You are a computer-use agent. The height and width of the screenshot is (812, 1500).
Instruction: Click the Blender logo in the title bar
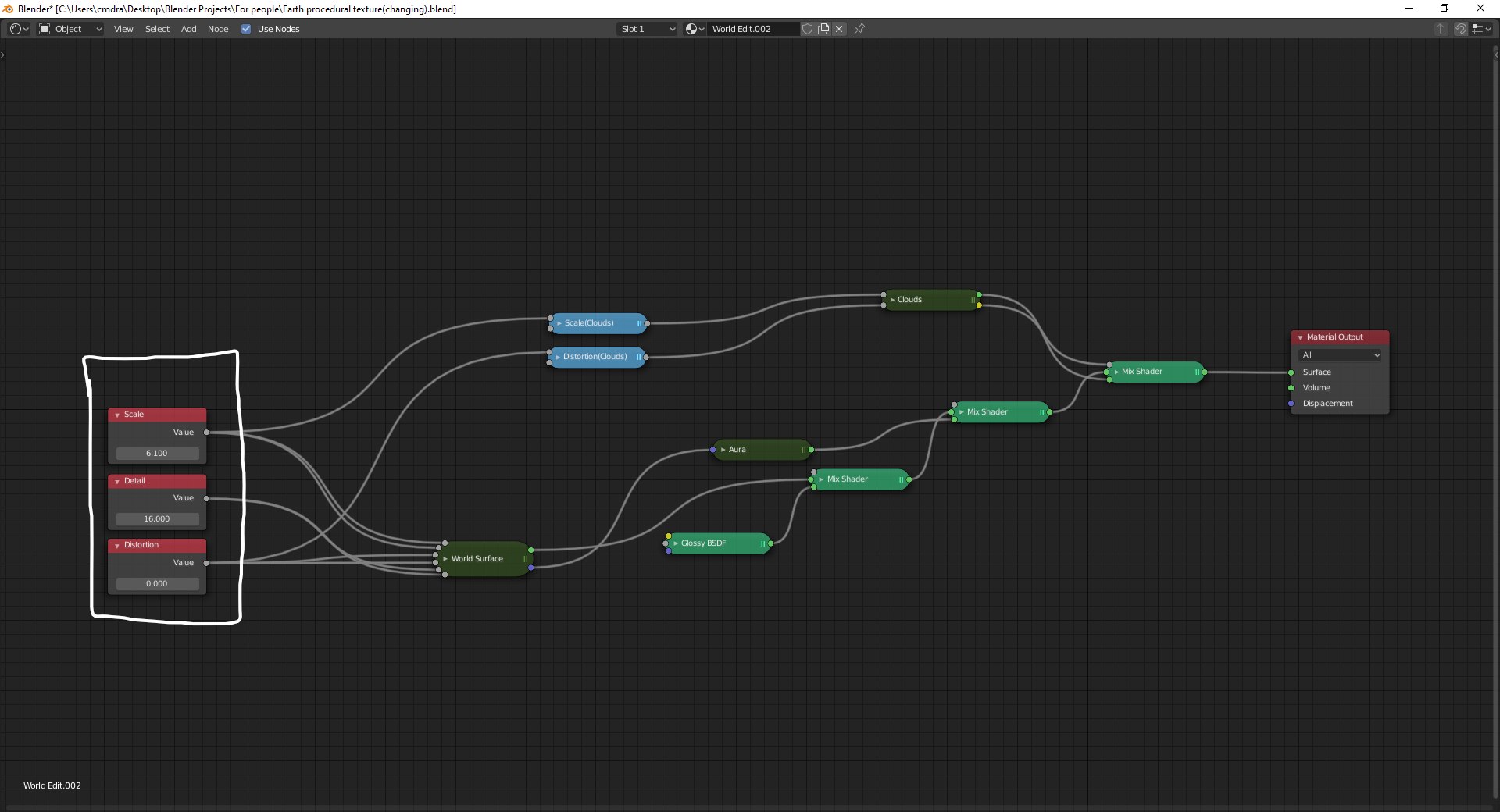click(x=9, y=9)
